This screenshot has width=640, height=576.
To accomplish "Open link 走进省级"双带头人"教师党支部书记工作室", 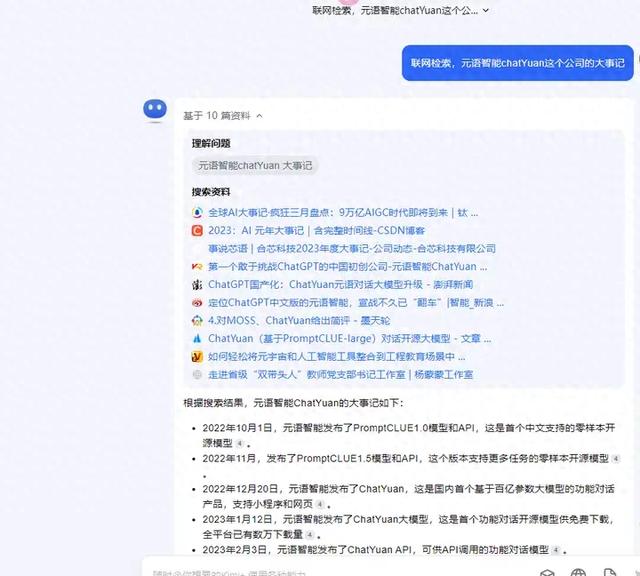I will 340,374.
